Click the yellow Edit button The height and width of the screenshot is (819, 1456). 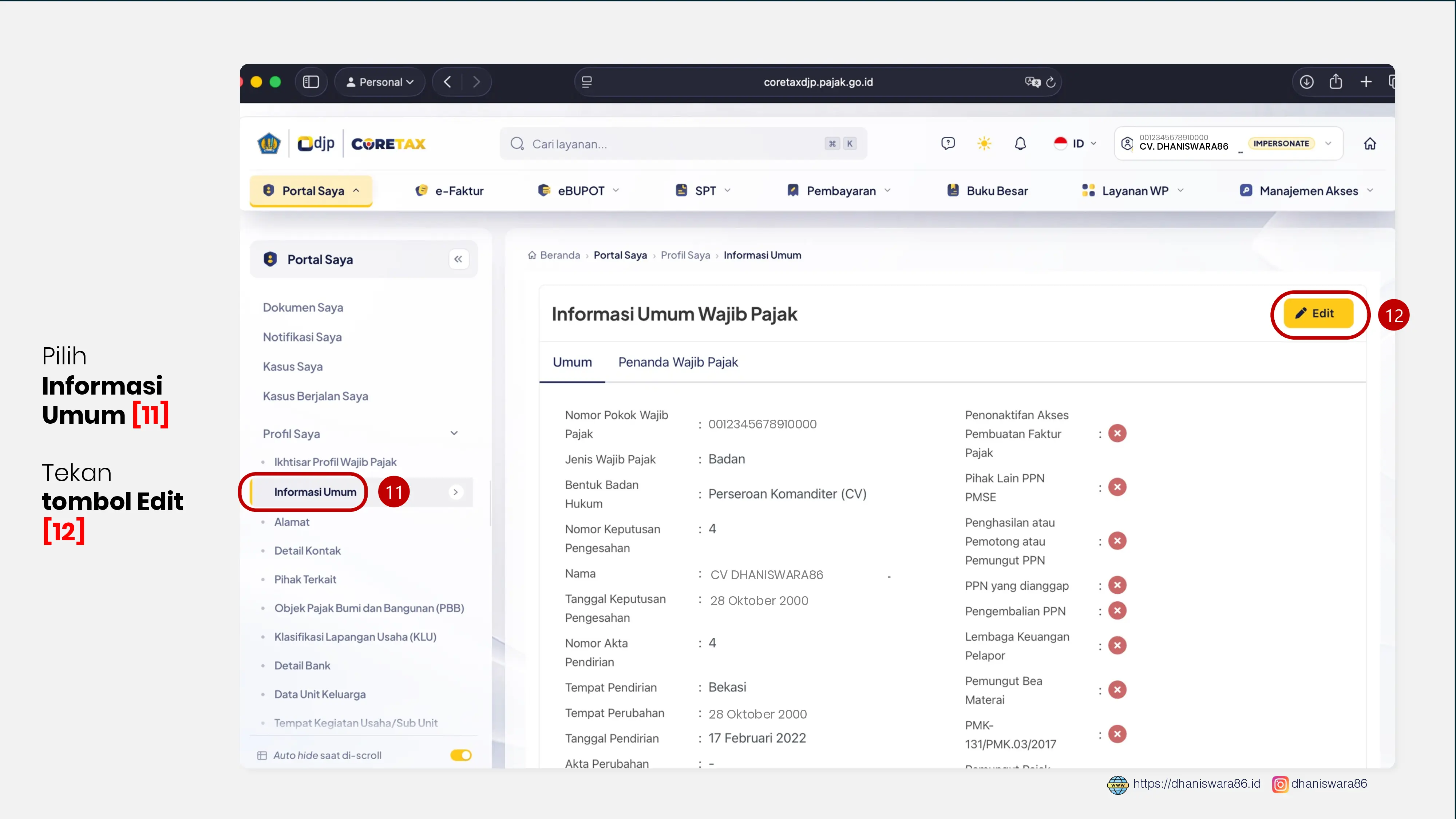(1318, 314)
